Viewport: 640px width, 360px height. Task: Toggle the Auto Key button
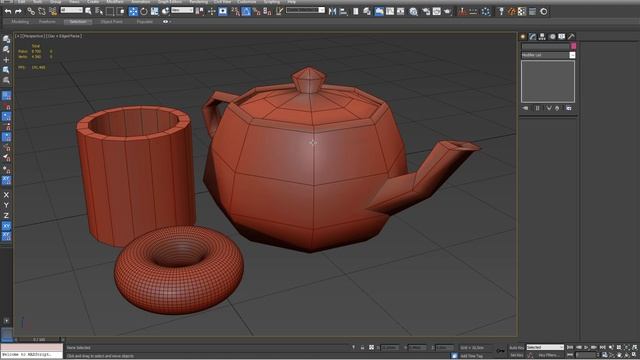point(517,348)
